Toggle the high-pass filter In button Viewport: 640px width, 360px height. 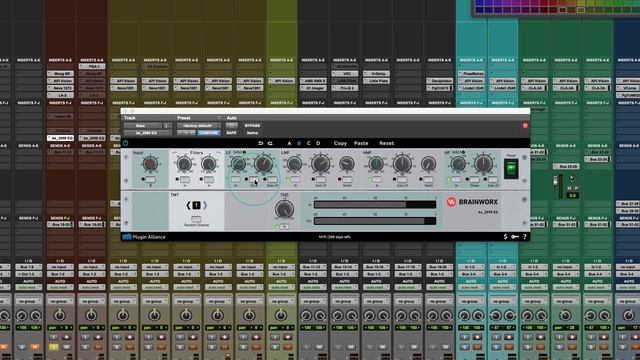[x=184, y=180]
